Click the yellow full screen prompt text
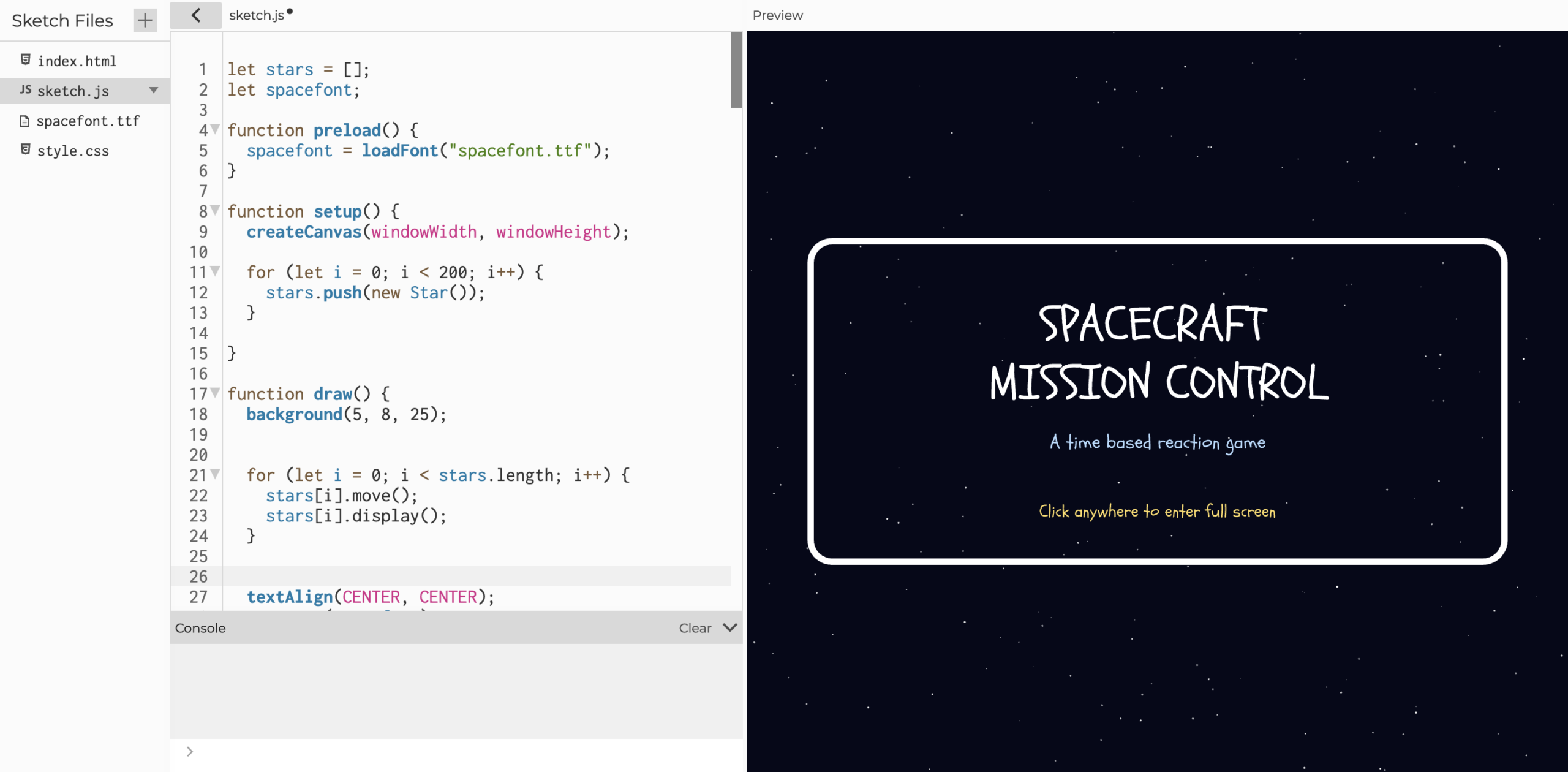Viewport: 1568px width, 772px height. tap(1156, 511)
